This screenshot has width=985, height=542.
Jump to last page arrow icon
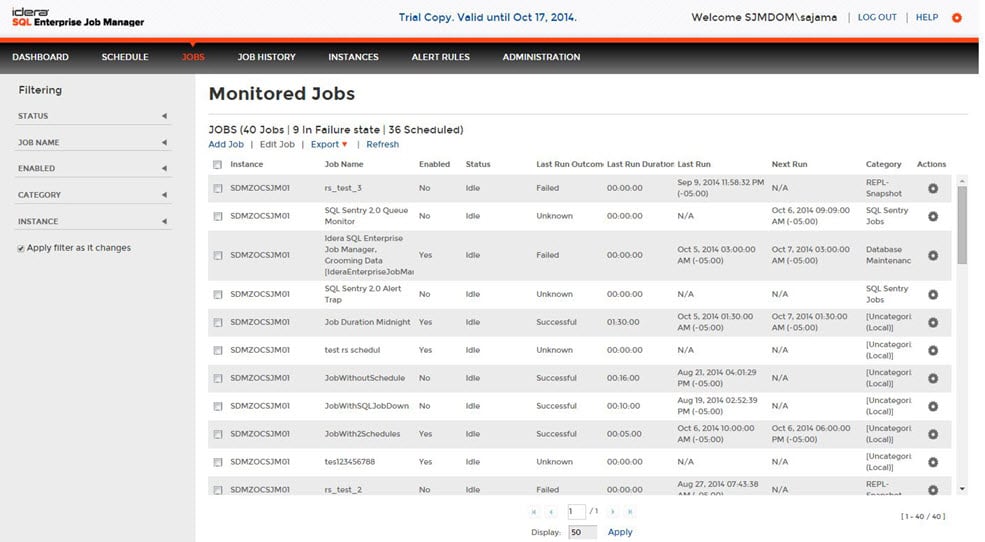point(630,512)
